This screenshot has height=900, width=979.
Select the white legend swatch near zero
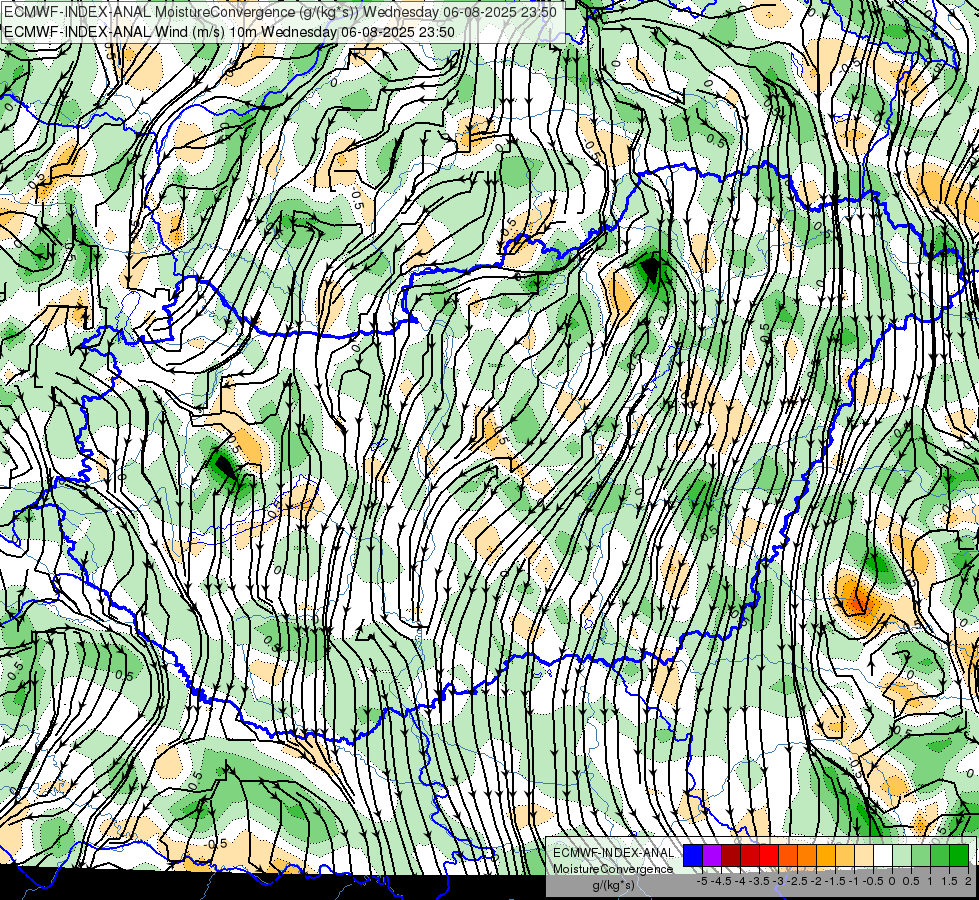883,855
